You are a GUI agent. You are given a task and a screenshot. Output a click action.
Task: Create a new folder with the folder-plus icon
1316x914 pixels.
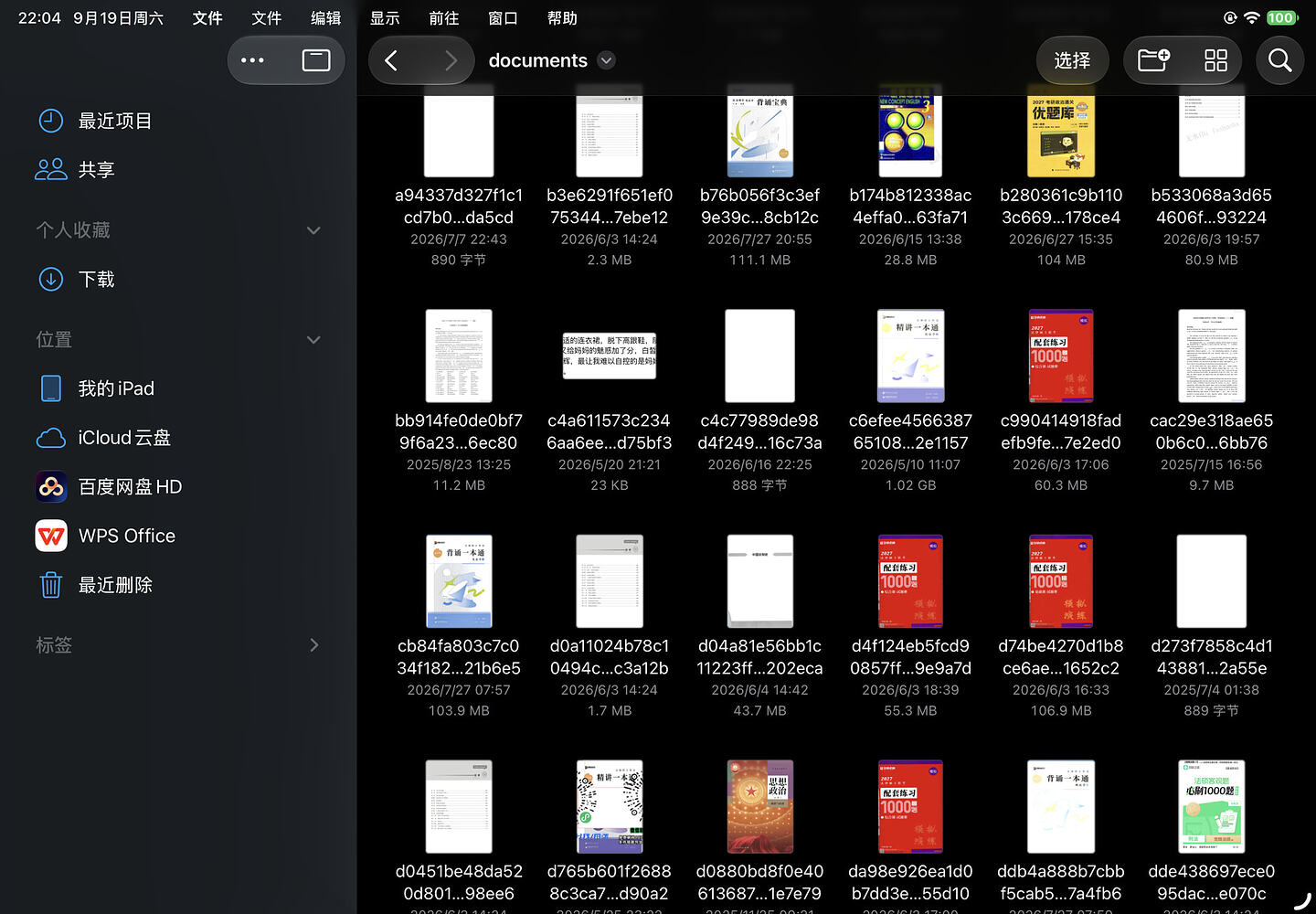coord(1153,60)
